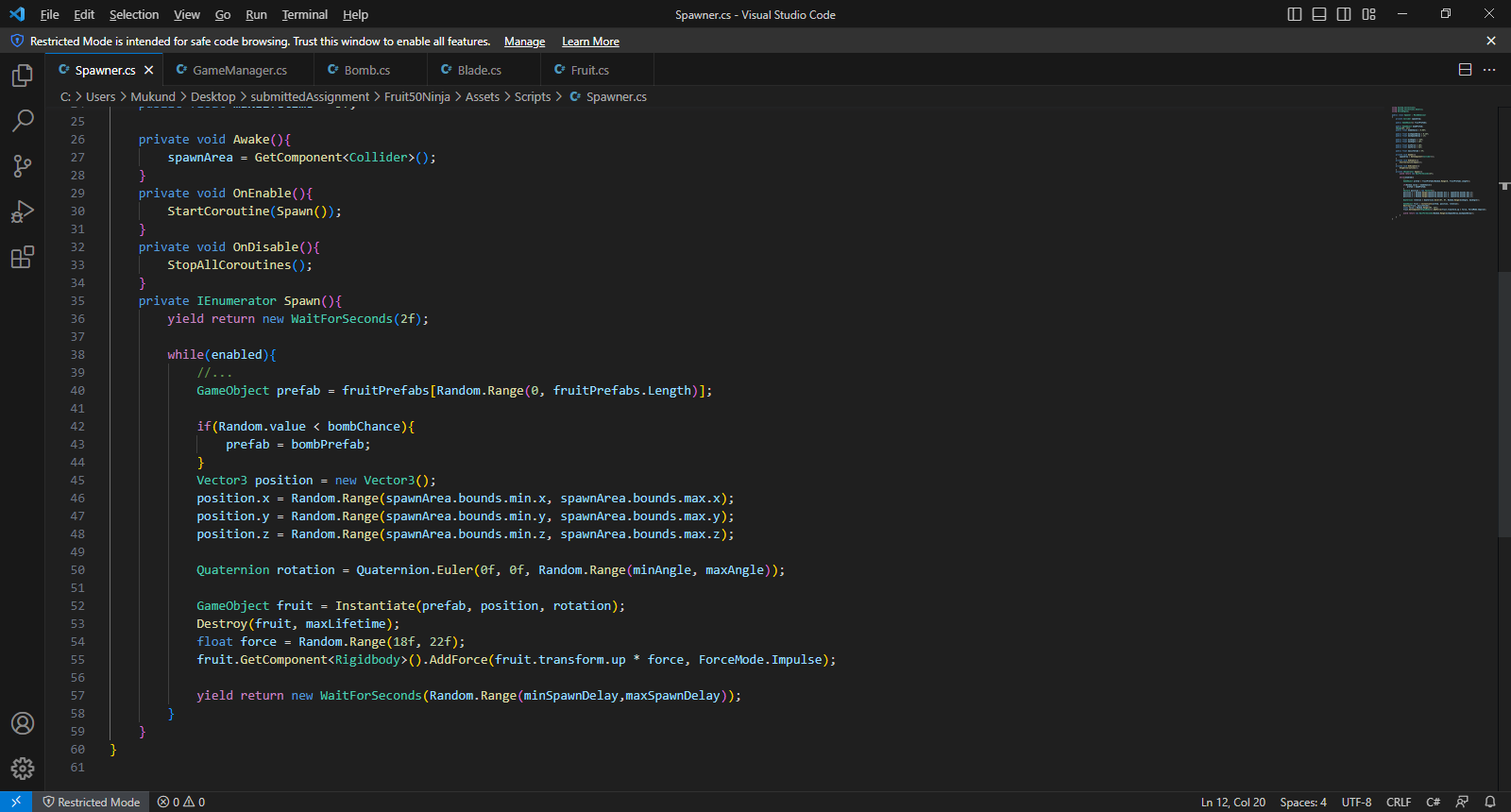Click the Manage link in the banner
This screenshot has height=812, width=1511.
coord(525,42)
